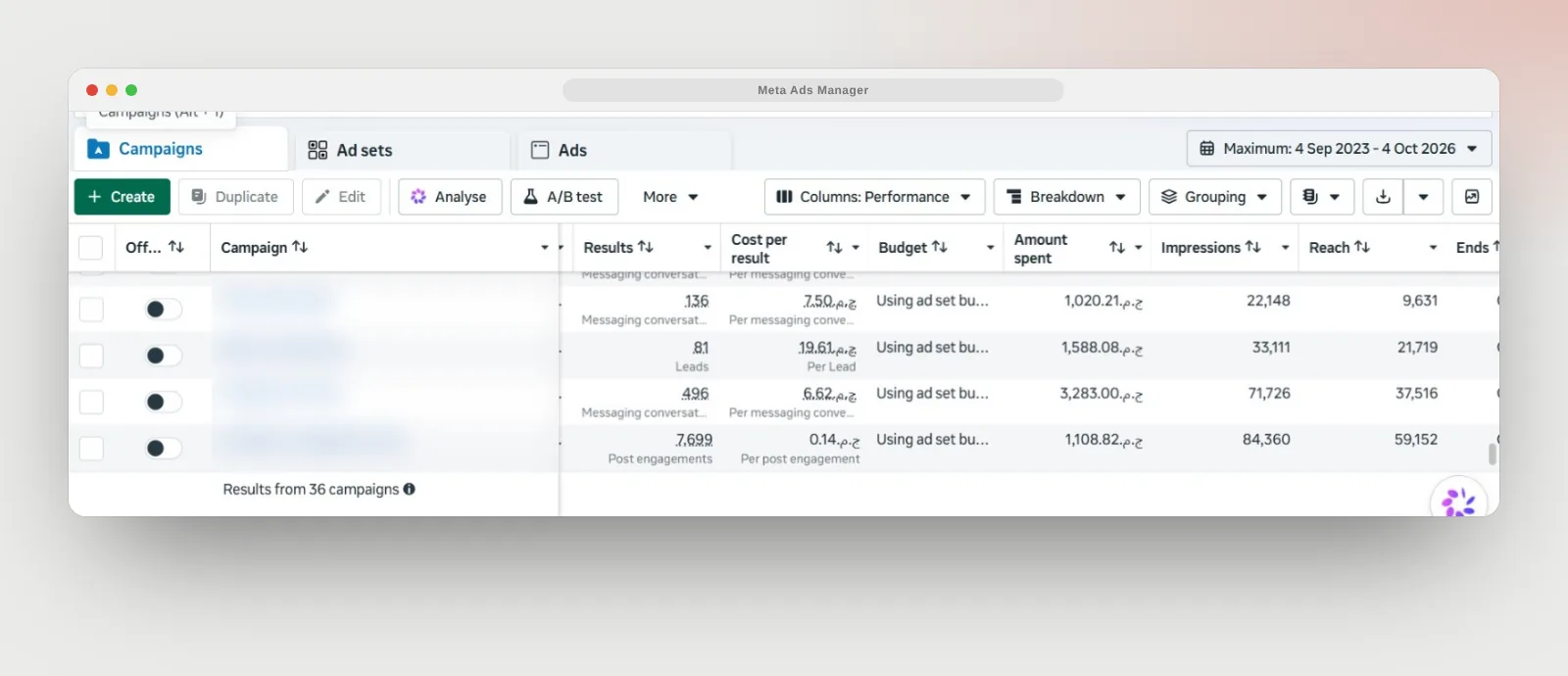Click the export download icon
Screen dimensions: 1568x676
[1383, 197]
